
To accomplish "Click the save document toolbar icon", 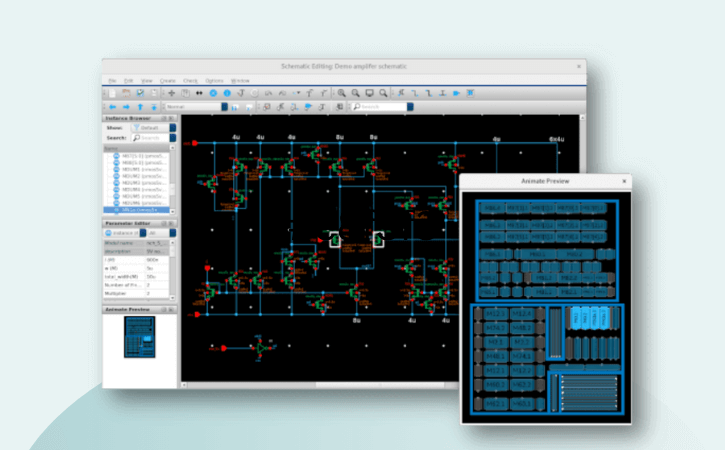I will tap(140, 93).
